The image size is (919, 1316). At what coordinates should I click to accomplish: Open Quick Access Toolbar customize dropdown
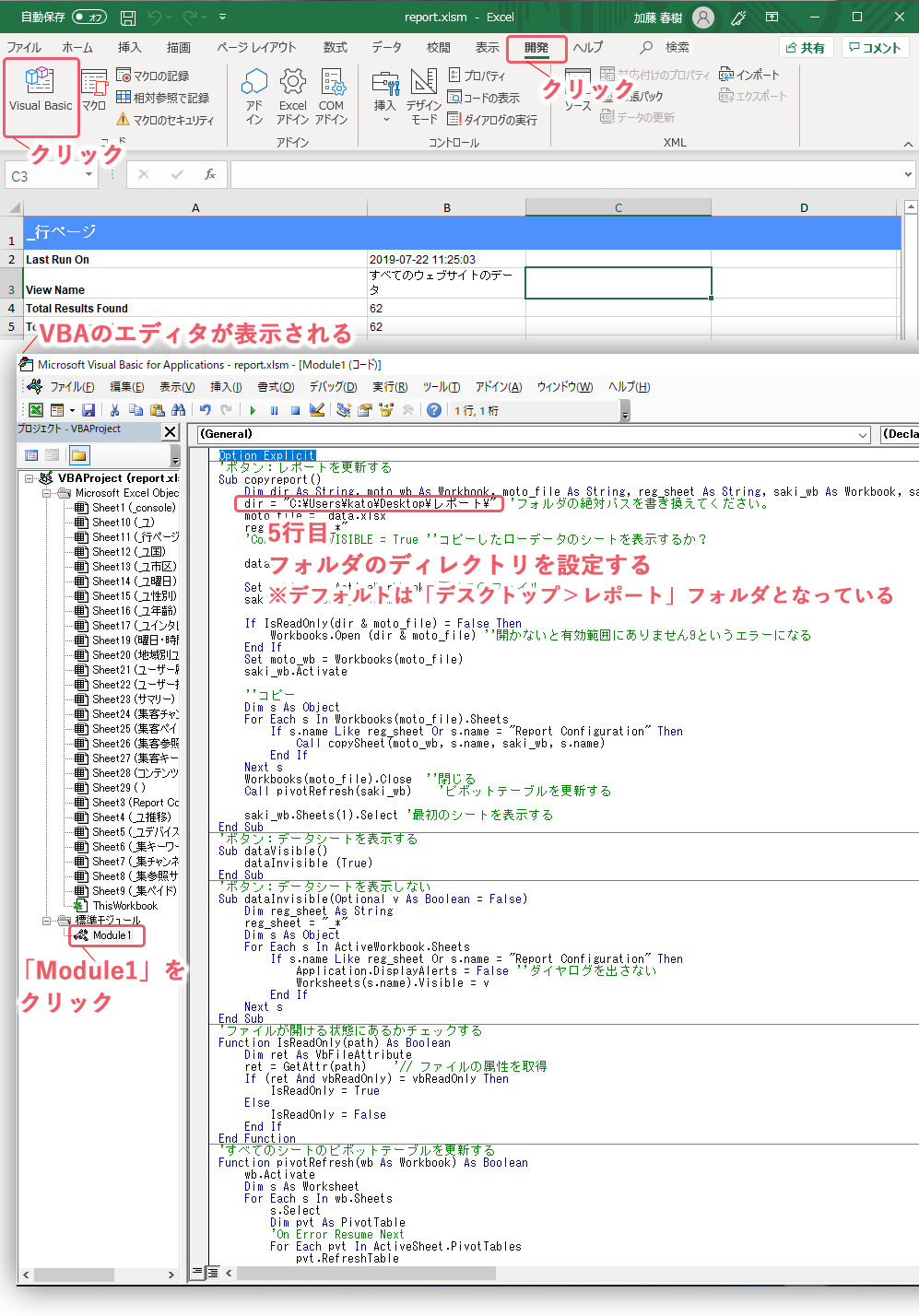(x=223, y=18)
